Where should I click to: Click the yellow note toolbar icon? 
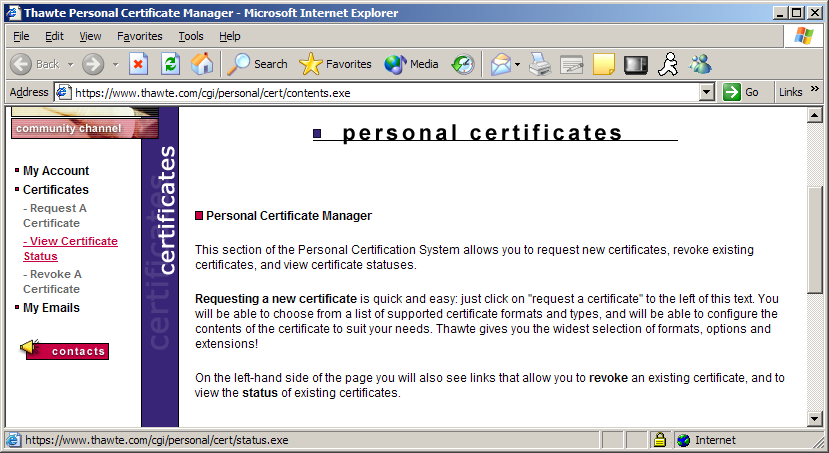click(x=603, y=64)
